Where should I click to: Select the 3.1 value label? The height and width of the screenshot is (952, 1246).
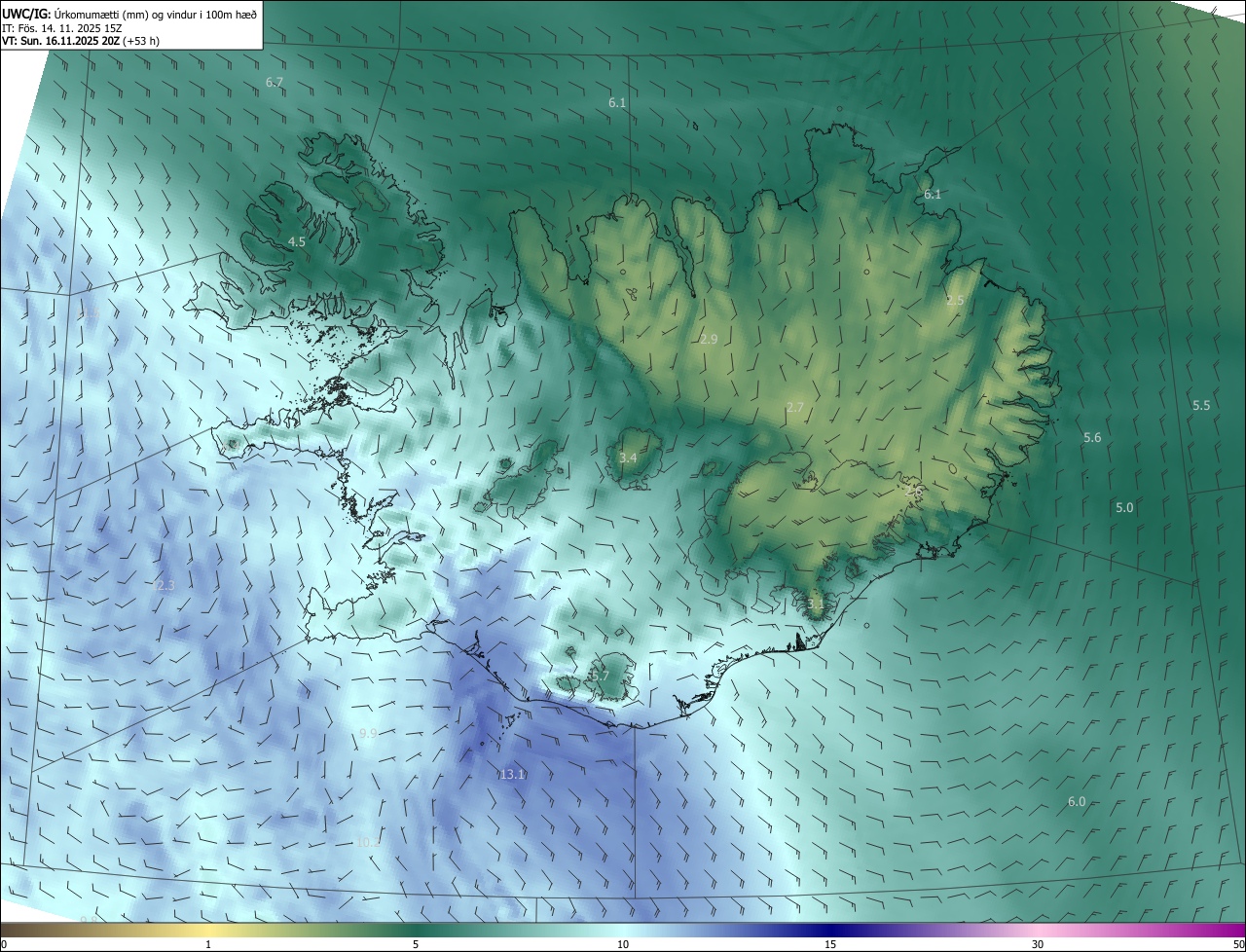click(816, 604)
